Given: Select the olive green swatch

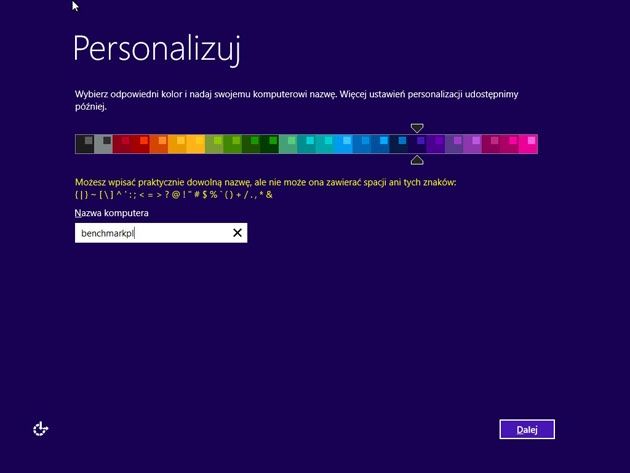Looking at the screenshot, I should click(x=214, y=144).
